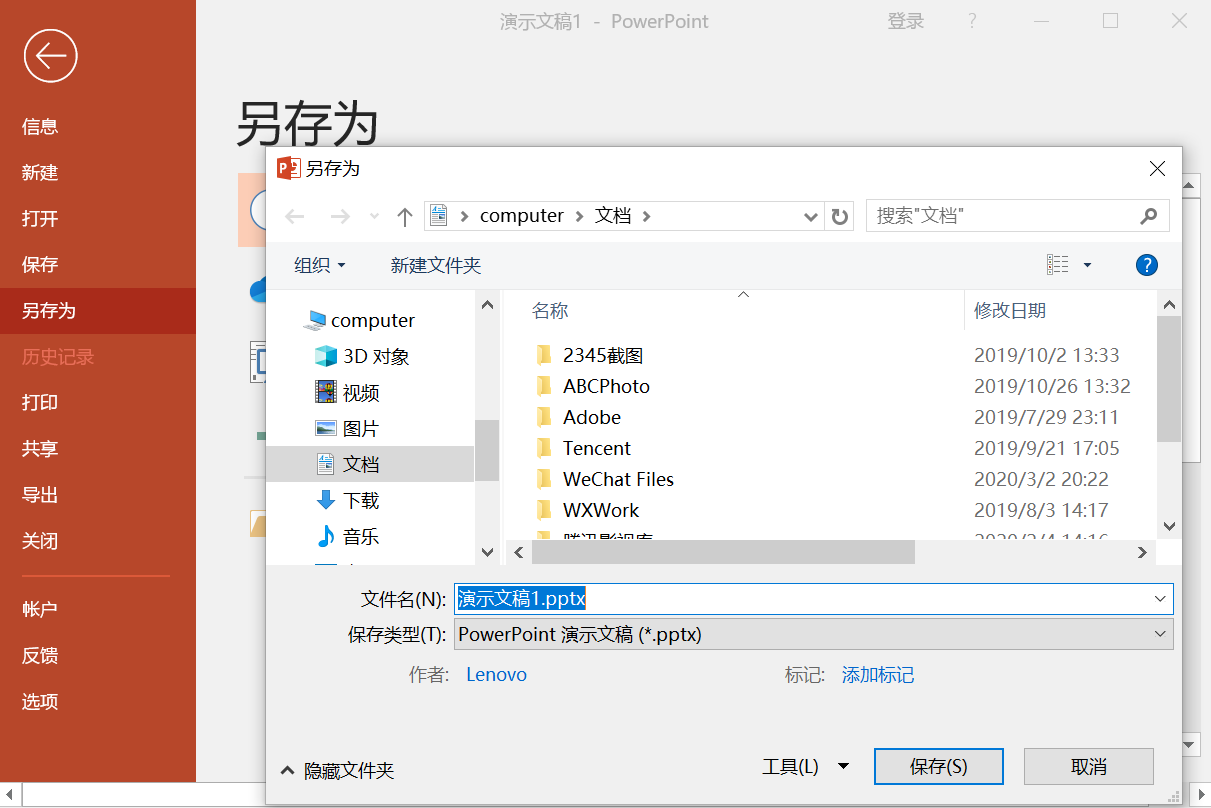Click the 新建文件夹 button
1211x808 pixels.
point(436,265)
